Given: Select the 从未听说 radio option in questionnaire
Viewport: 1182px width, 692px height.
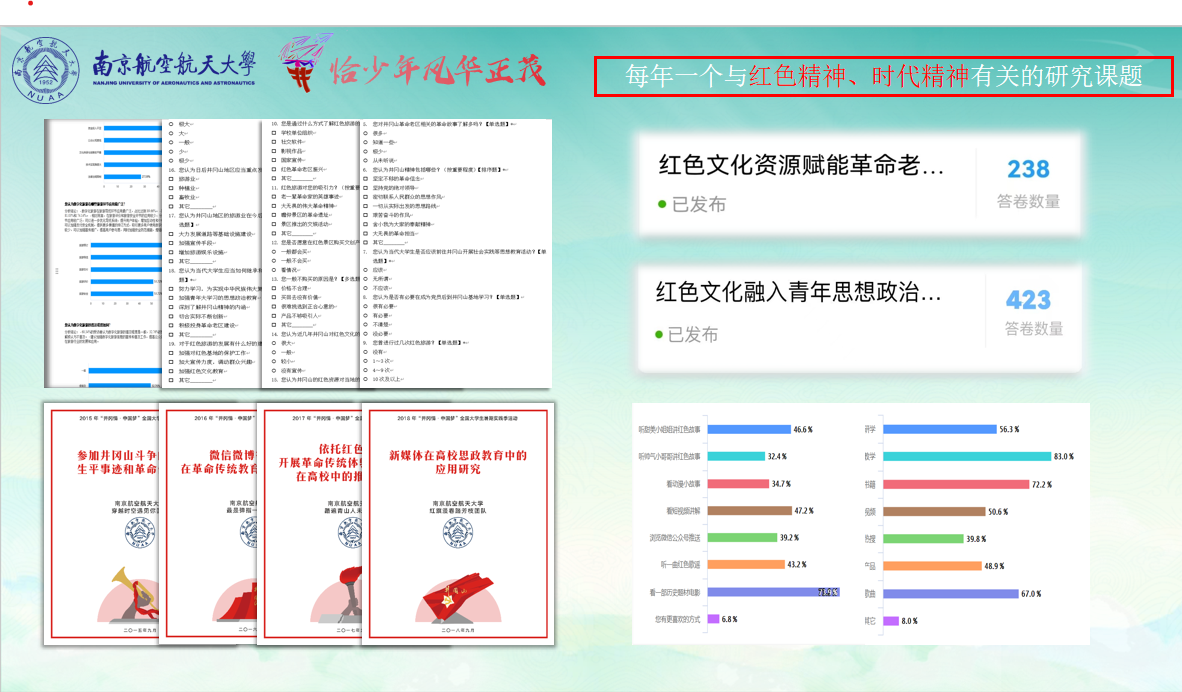Looking at the screenshot, I should point(365,159).
